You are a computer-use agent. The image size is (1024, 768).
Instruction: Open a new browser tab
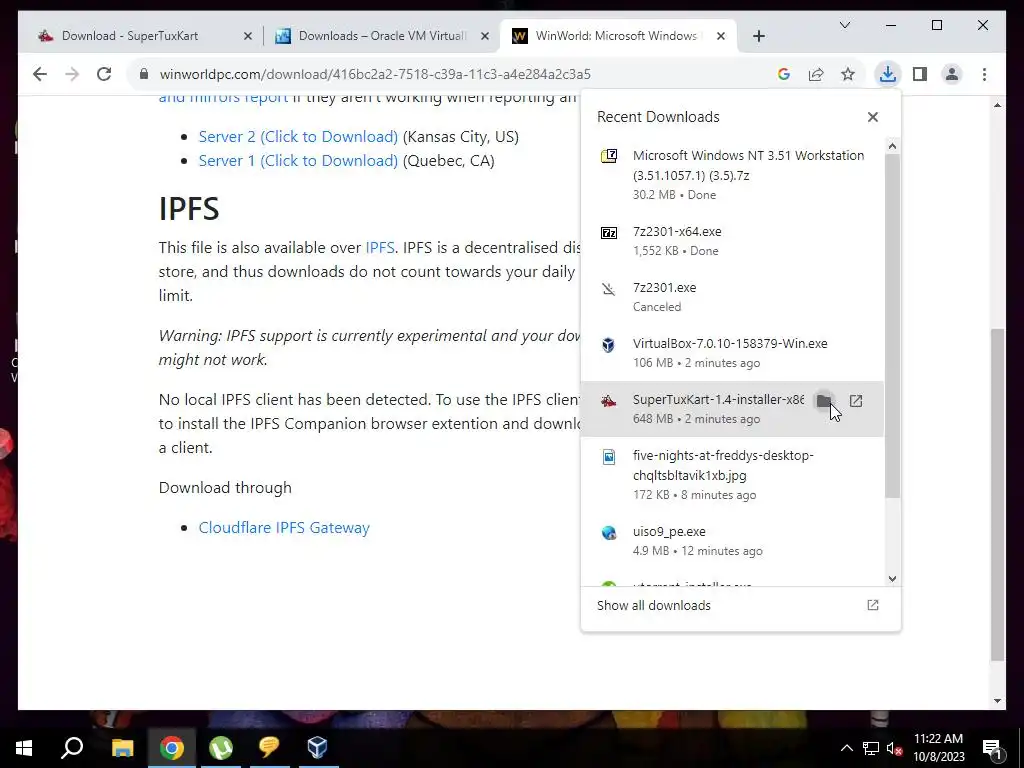[x=758, y=37]
